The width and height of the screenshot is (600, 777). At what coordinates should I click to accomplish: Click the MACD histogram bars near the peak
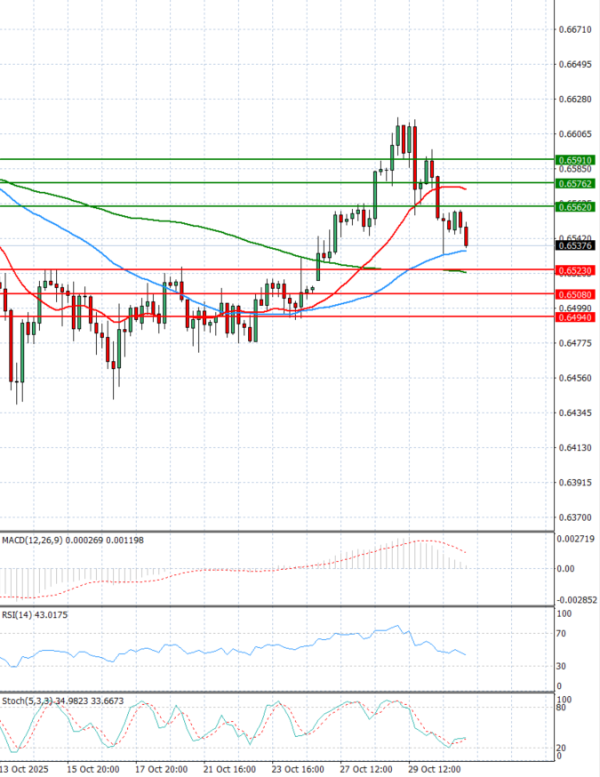click(x=410, y=555)
